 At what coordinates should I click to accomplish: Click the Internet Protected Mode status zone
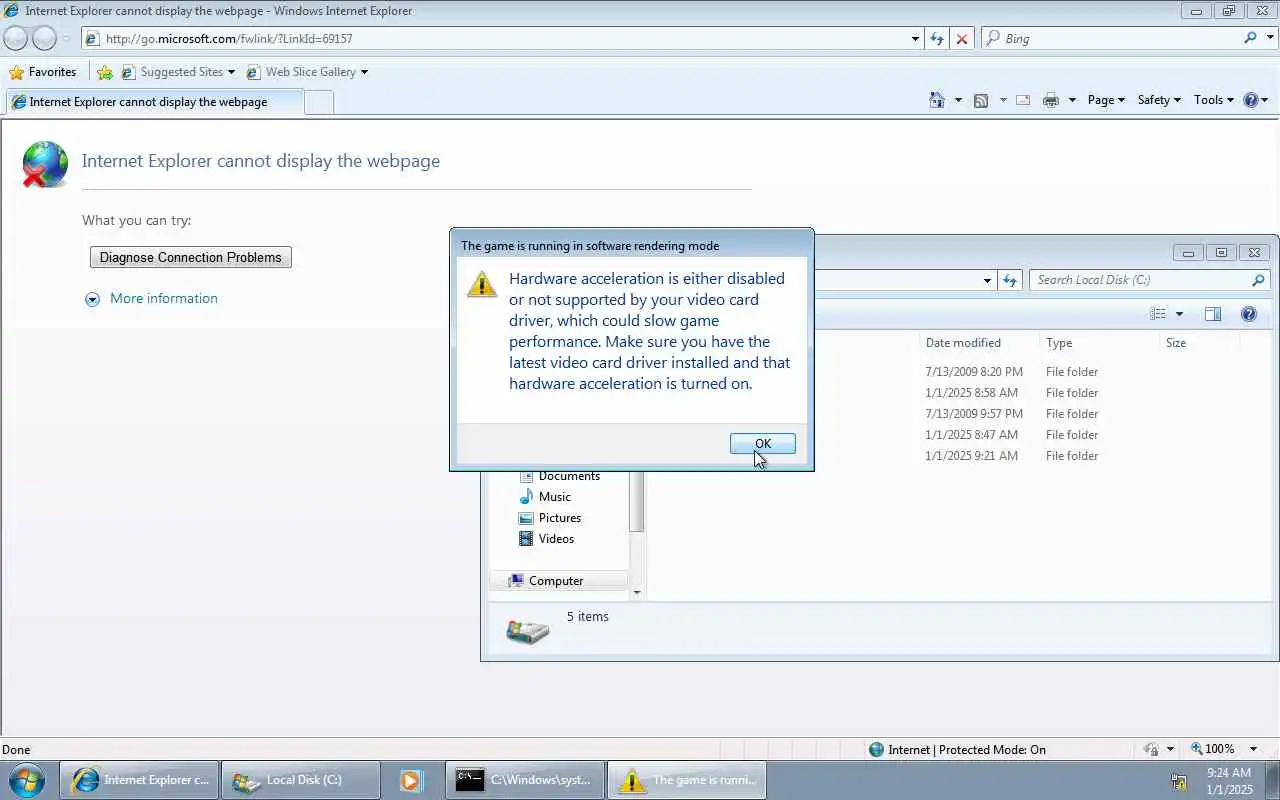pyautogui.click(x=957, y=749)
